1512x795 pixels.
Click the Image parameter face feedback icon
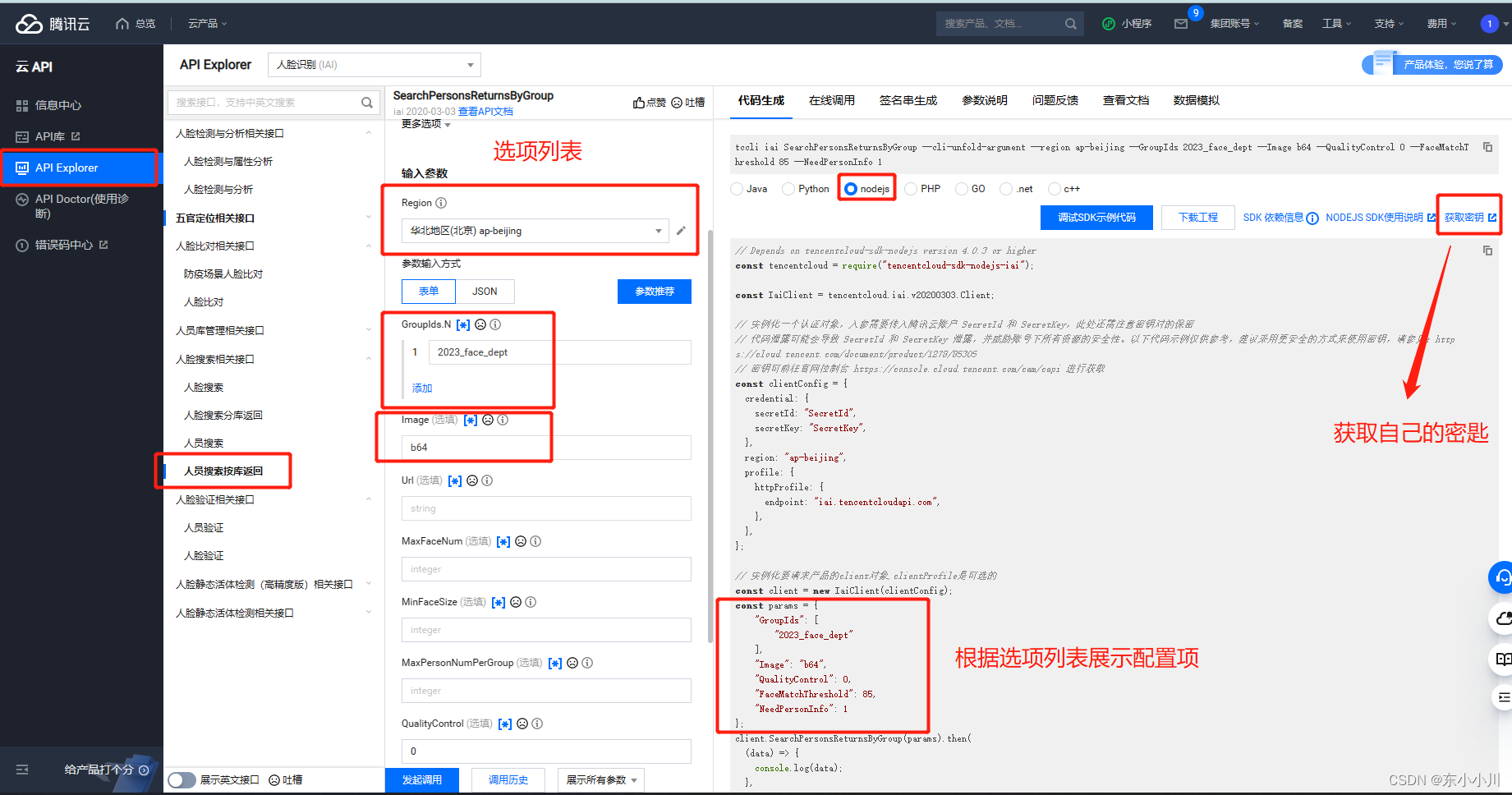tap(488, 420)
